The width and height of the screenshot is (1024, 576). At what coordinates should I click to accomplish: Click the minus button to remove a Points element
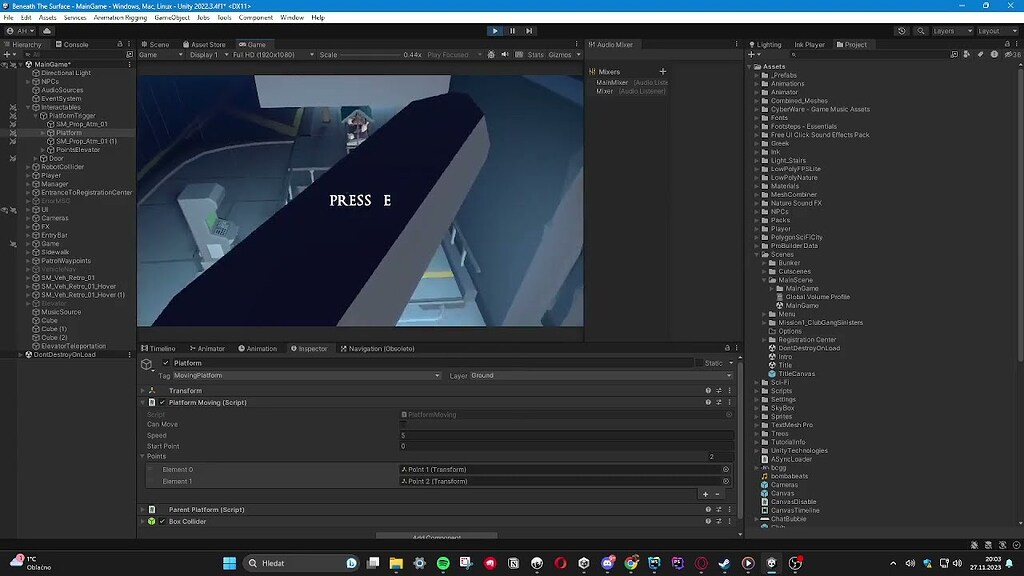[x=717, y=494]
